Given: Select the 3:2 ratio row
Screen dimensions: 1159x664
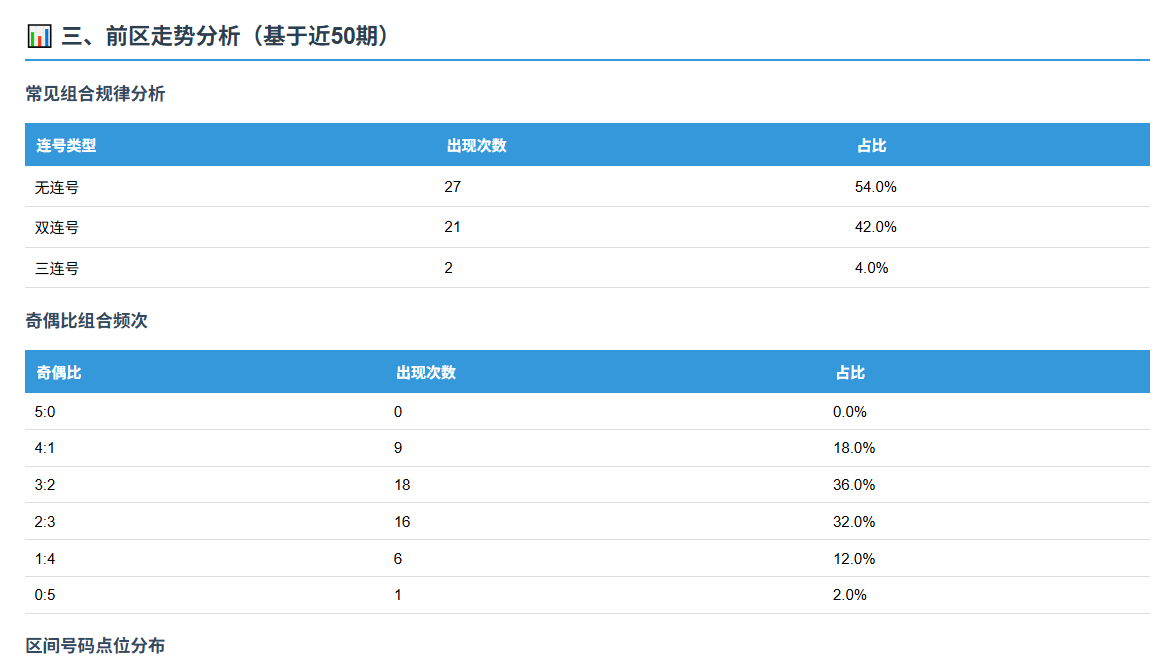Looking at the screenshot, I should (x=45, y=485).
